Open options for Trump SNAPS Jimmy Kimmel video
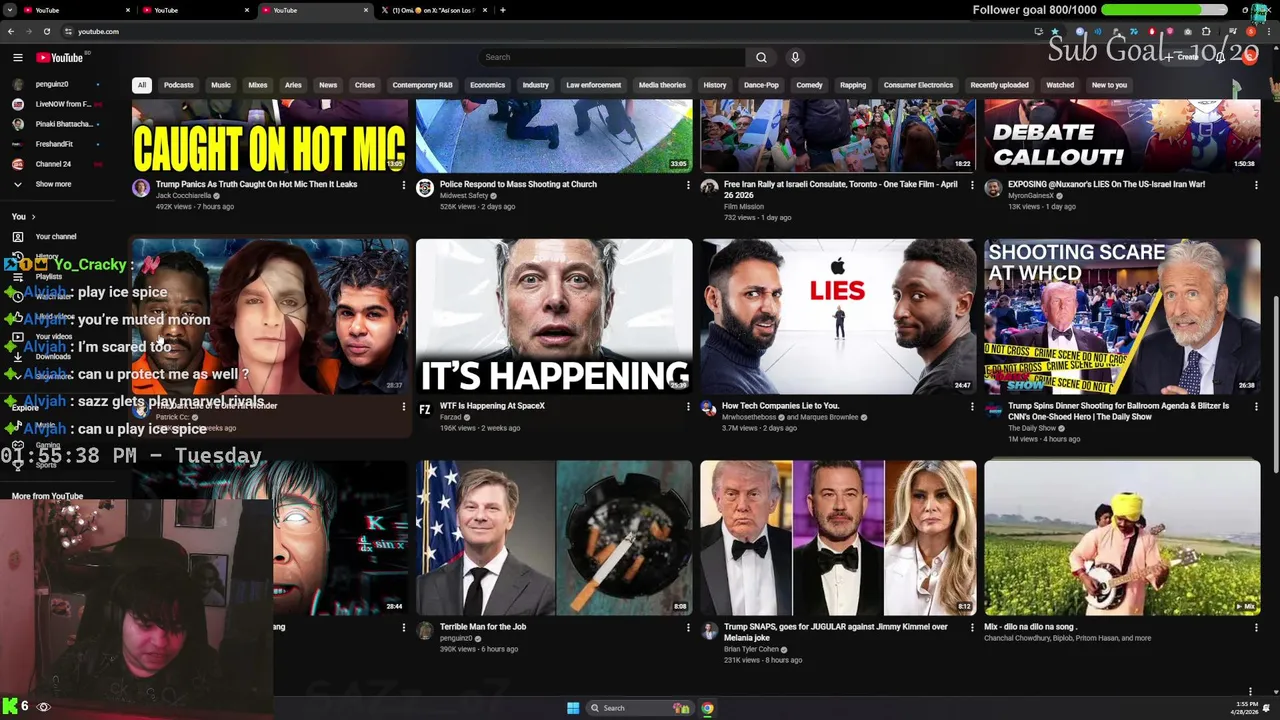This screenshot has width=1280, height=720. [972, 628]
